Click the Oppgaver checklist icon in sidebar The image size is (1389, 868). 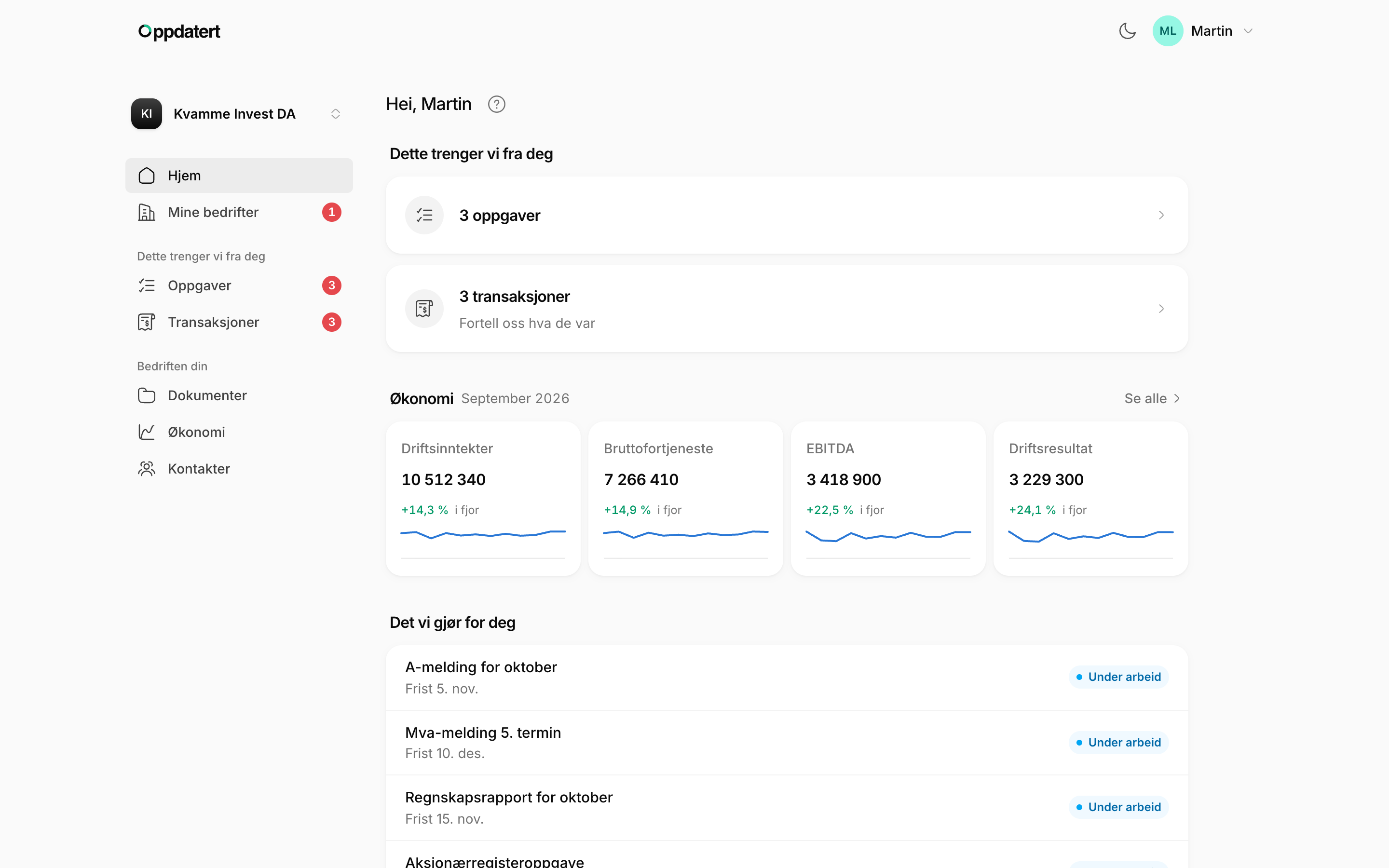(x=147, y=285)
